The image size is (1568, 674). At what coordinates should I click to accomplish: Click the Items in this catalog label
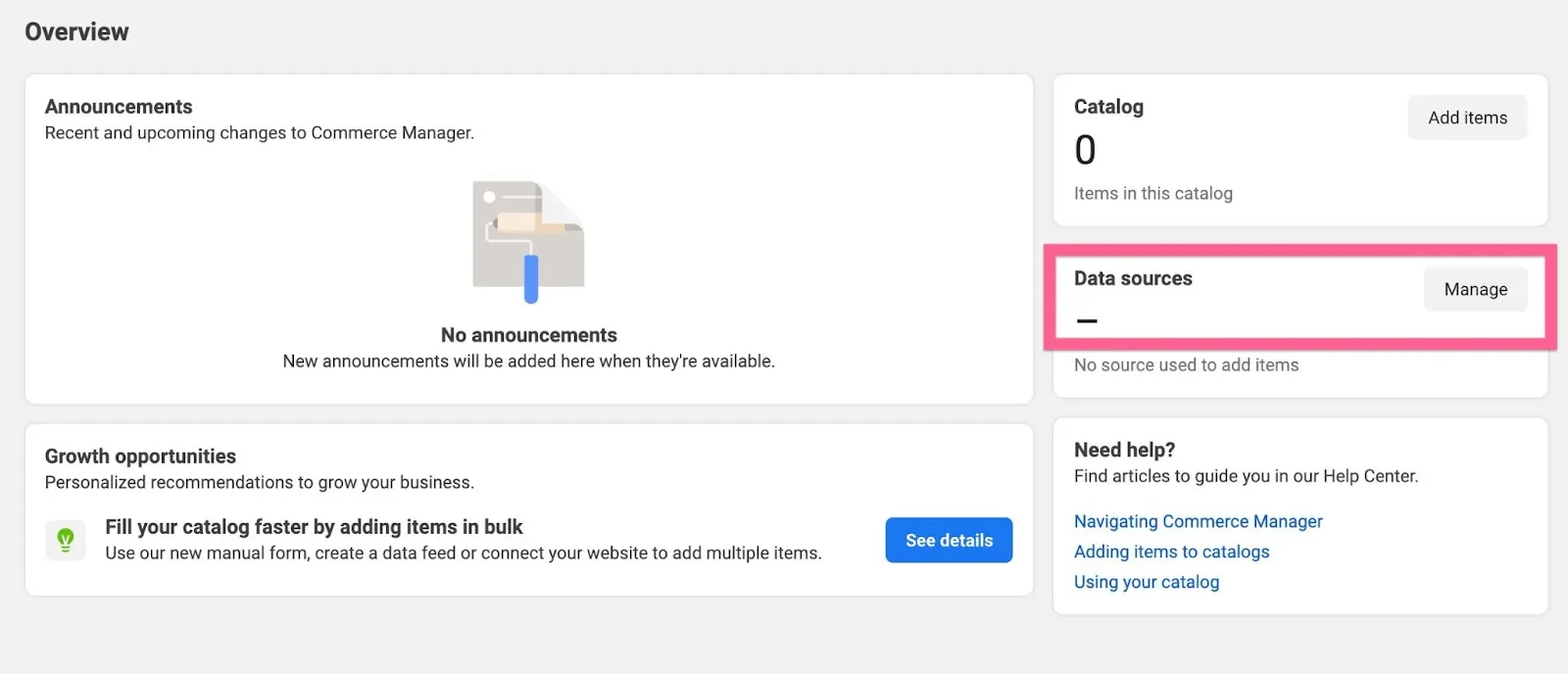pos(1153,194)
